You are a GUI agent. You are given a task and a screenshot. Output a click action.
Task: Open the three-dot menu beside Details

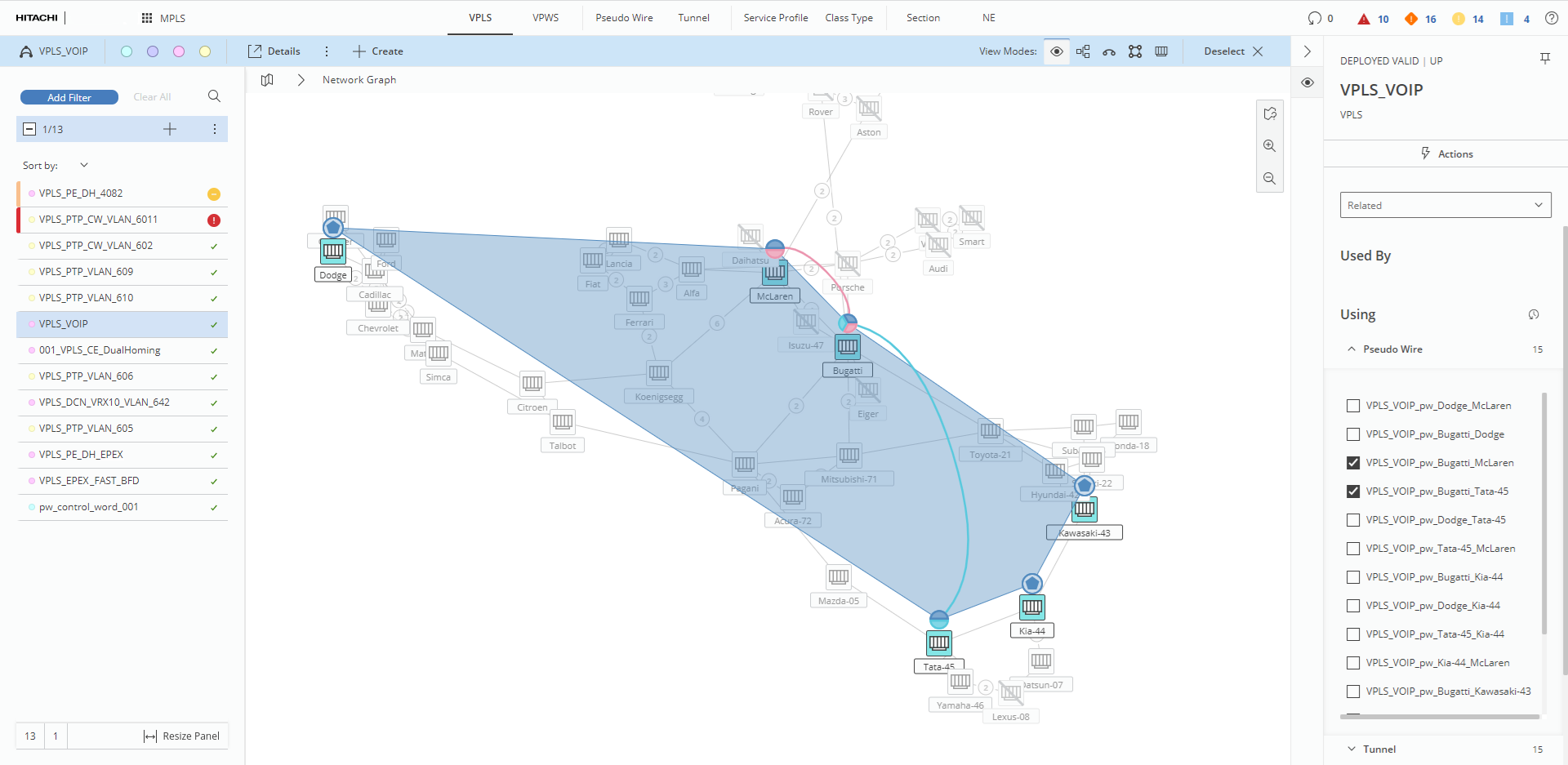pyautogui.click(x=327, y=51)
